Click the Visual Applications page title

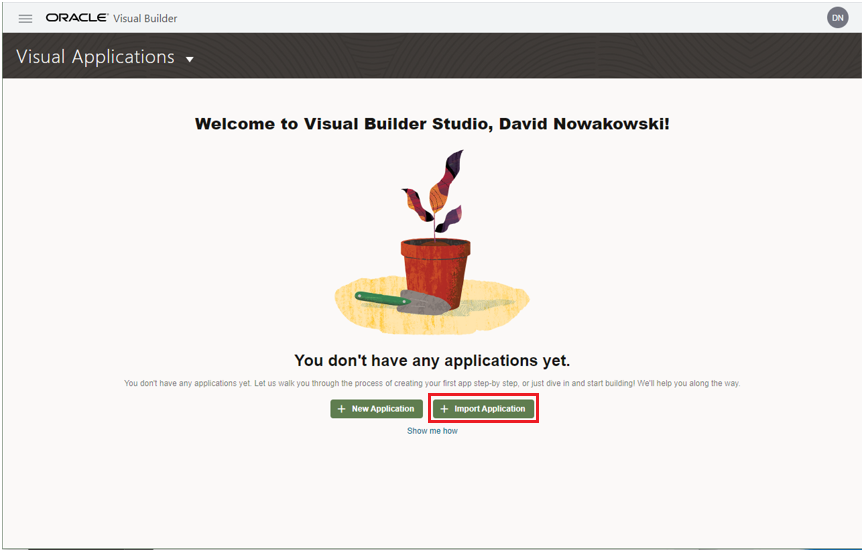coord(95,57)
